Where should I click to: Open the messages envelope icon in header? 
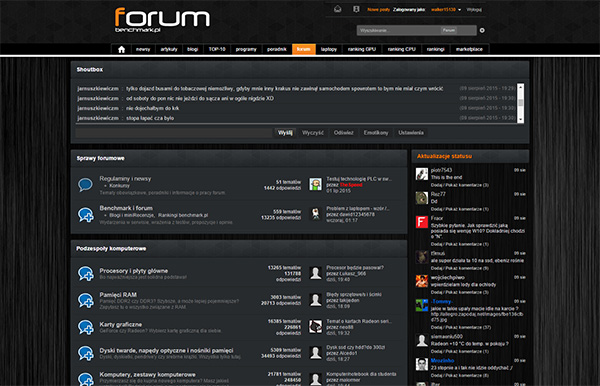click(338, 9)
